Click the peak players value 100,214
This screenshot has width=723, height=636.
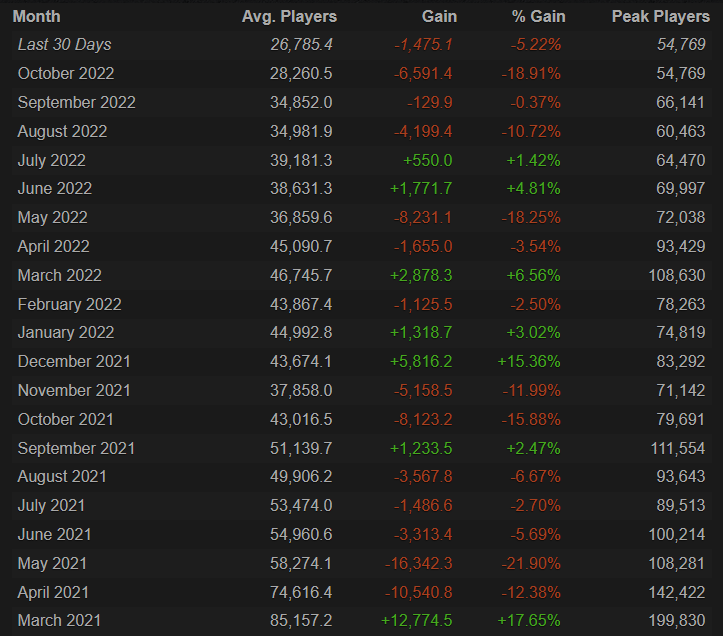[x=677, y=535]
